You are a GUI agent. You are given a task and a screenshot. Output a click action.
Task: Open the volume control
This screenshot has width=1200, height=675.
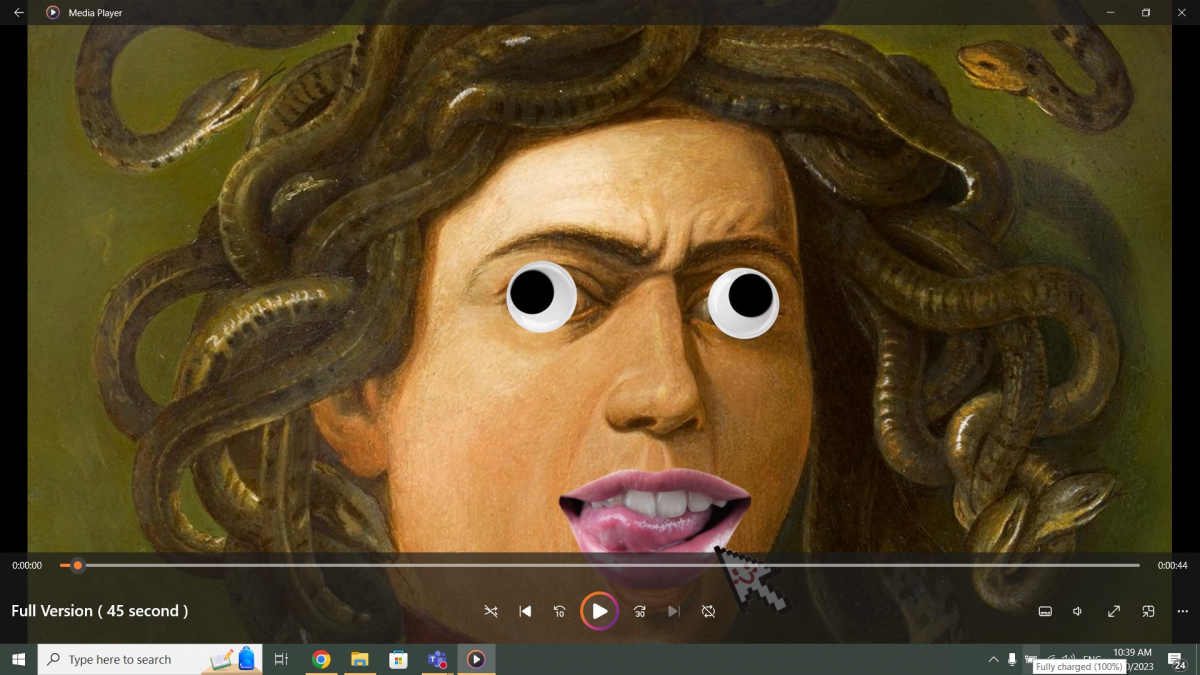click(1079, 611)
